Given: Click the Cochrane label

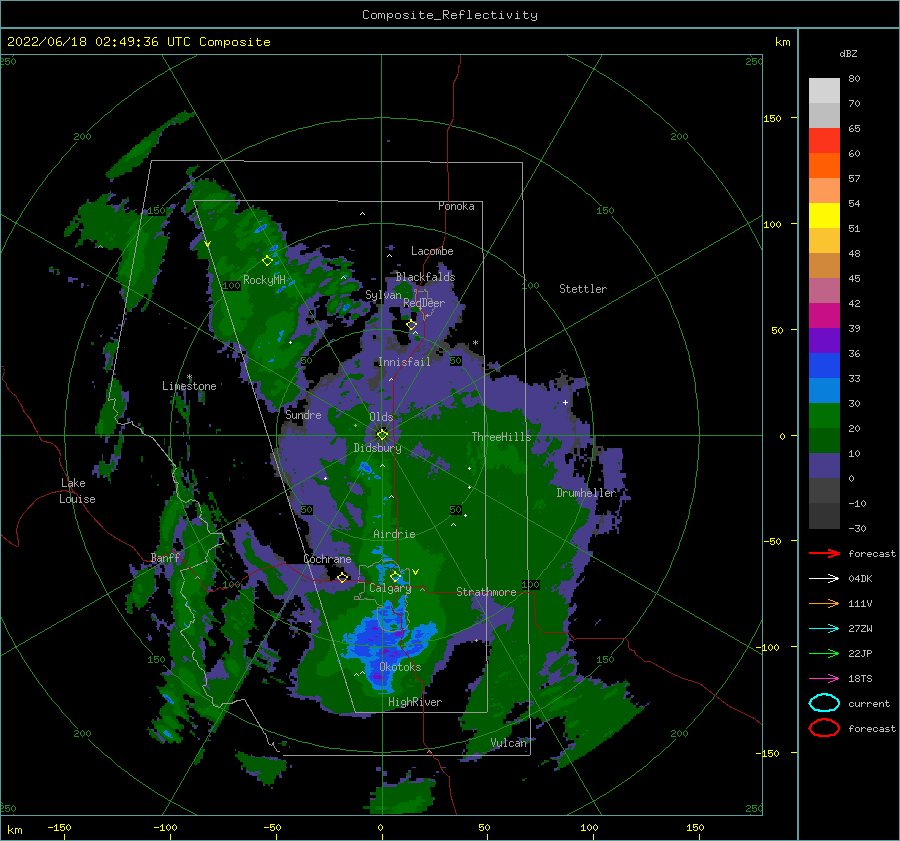Looking at the screenshot, I should [327, 559].
